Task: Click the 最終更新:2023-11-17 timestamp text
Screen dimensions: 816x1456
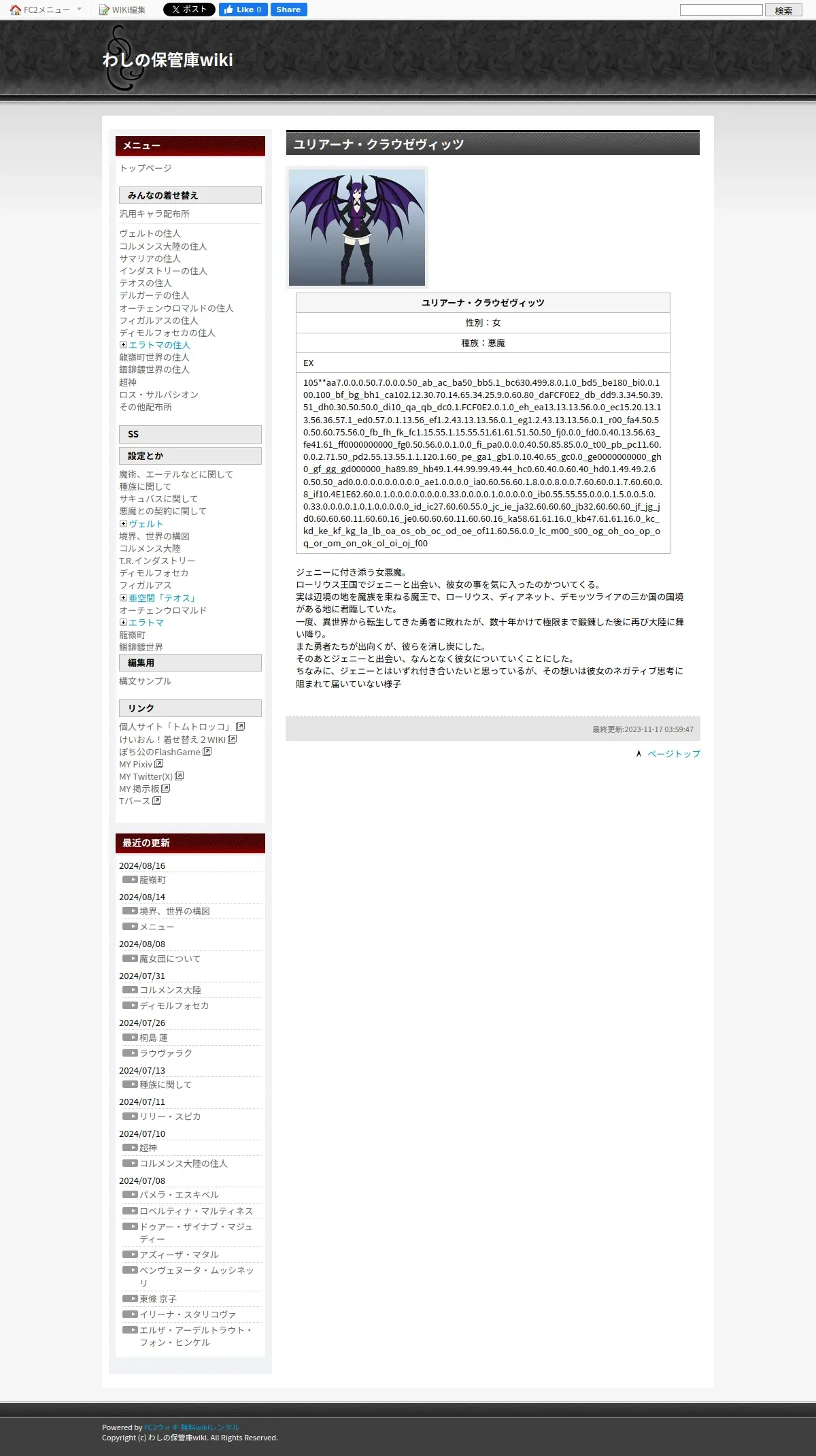Action: [643, 729]
